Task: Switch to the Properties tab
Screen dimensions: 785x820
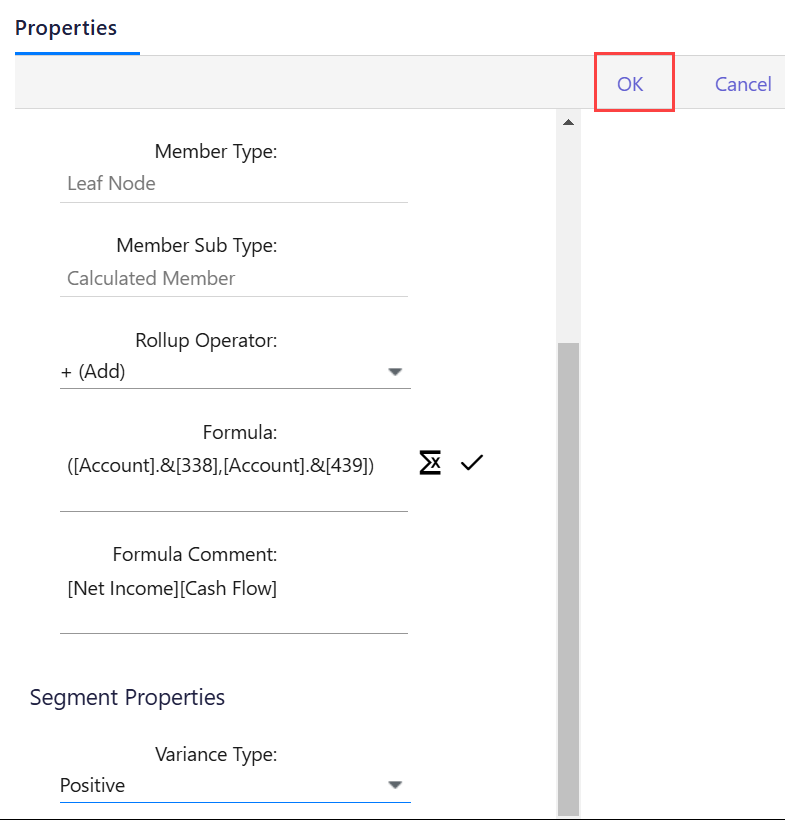Action: tap(66, 28)
